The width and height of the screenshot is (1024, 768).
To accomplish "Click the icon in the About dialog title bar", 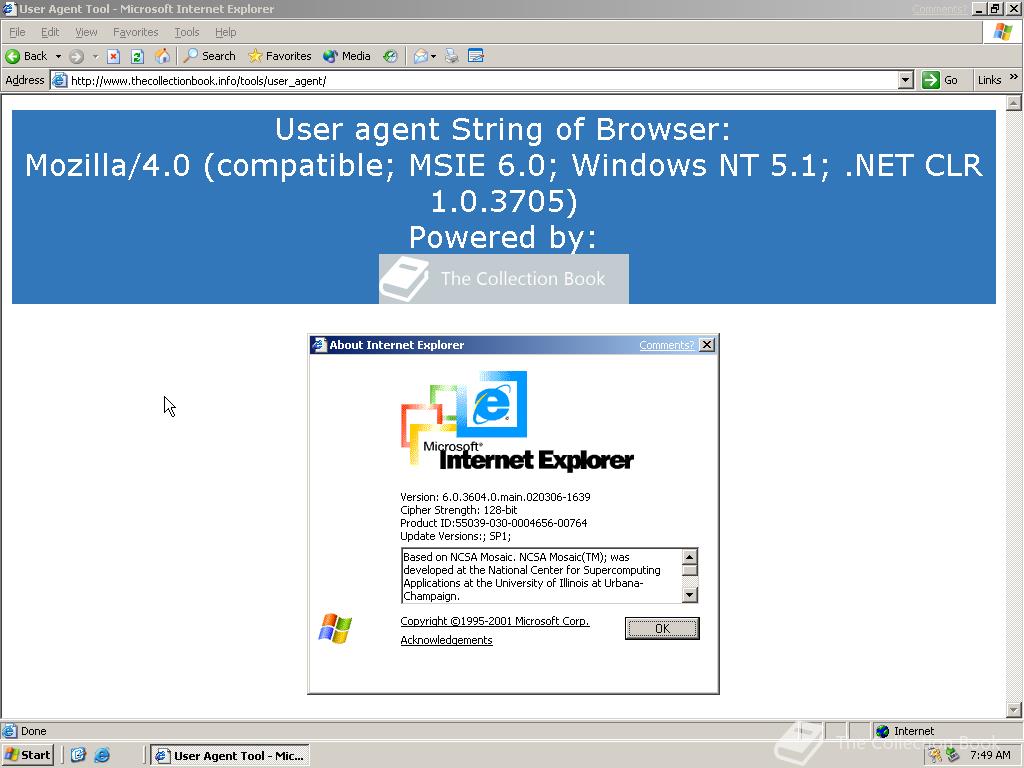I will (x=319, y=345).
